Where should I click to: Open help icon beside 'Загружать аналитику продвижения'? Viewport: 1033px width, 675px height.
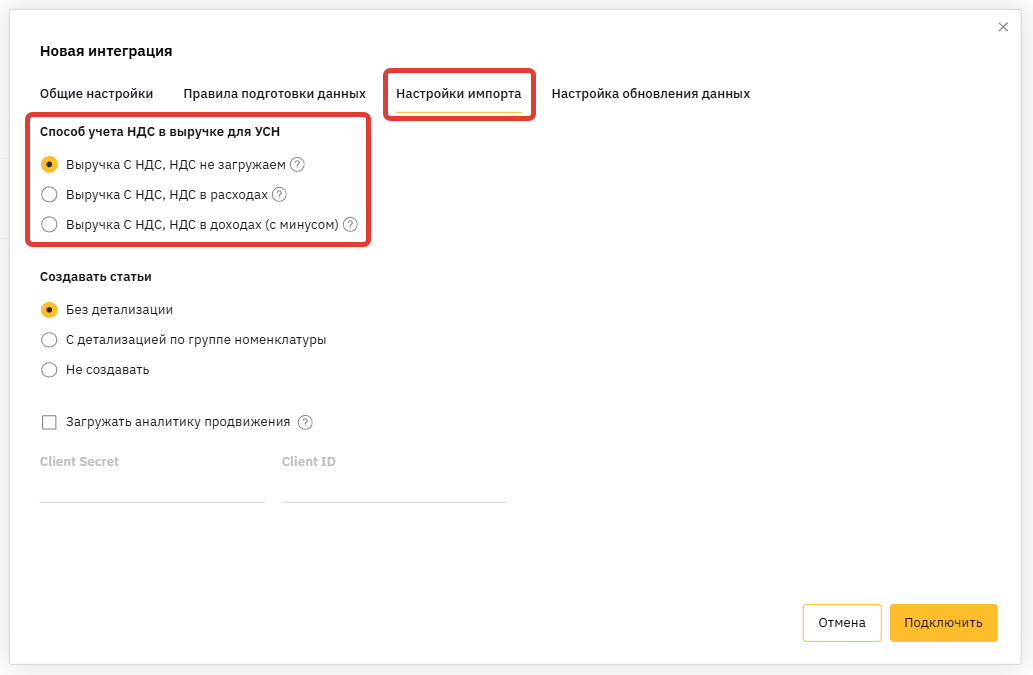click(305, 422)
